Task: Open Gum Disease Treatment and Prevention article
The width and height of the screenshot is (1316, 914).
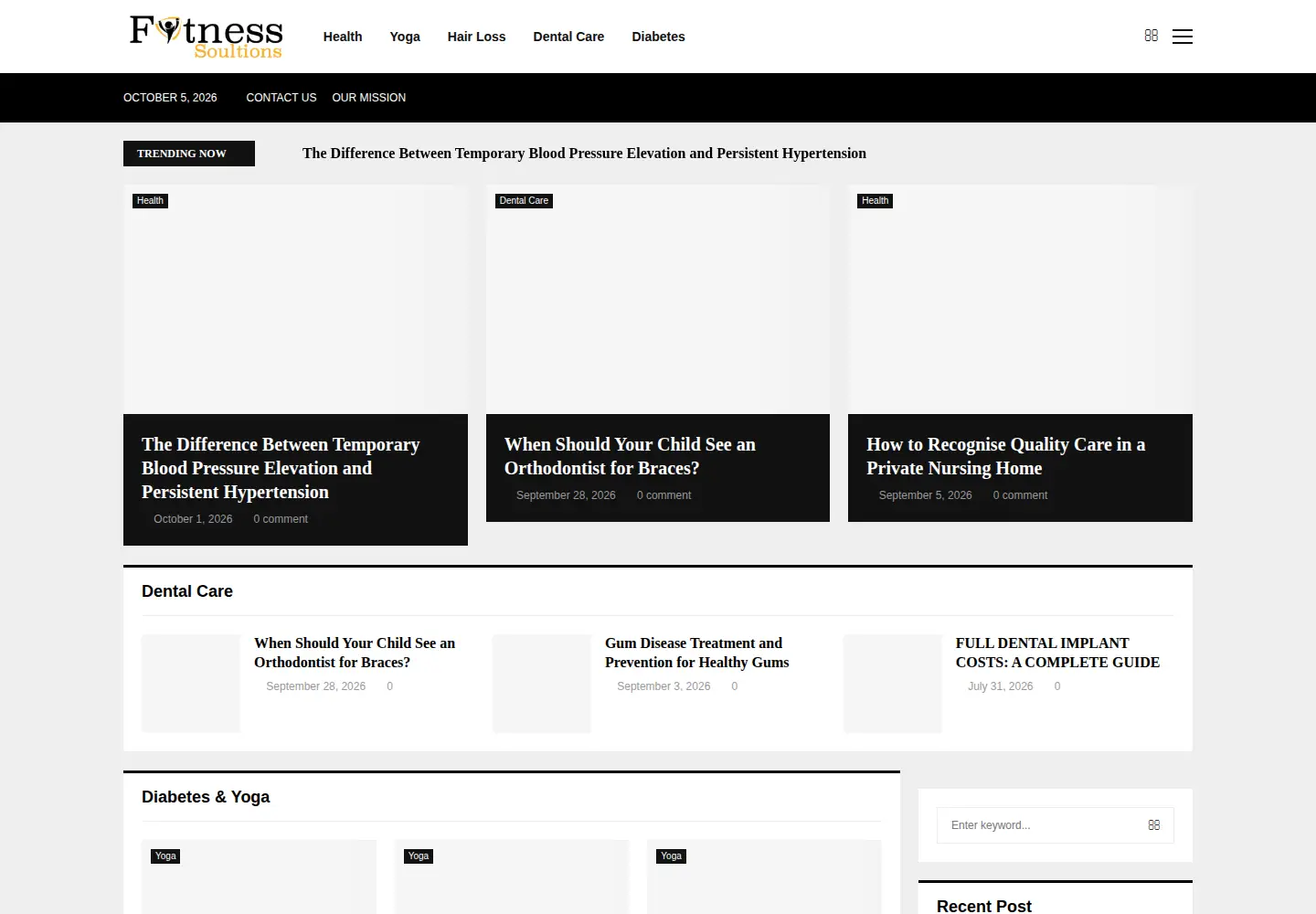Action: [696, 653]
